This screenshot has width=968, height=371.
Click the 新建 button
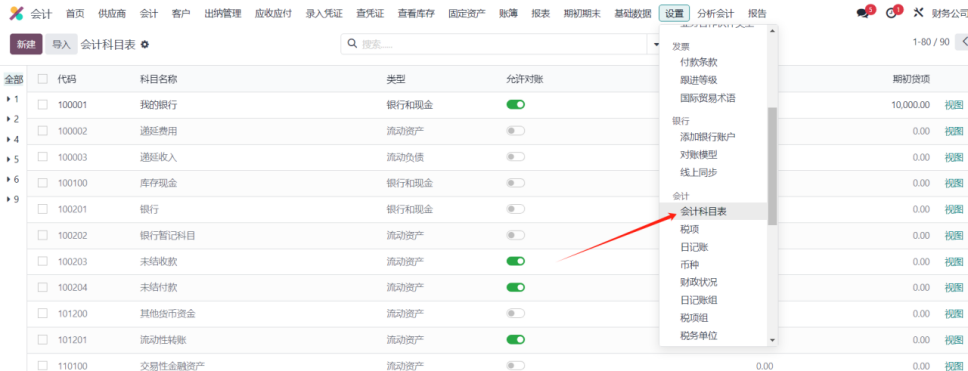(x=26, y=44)
